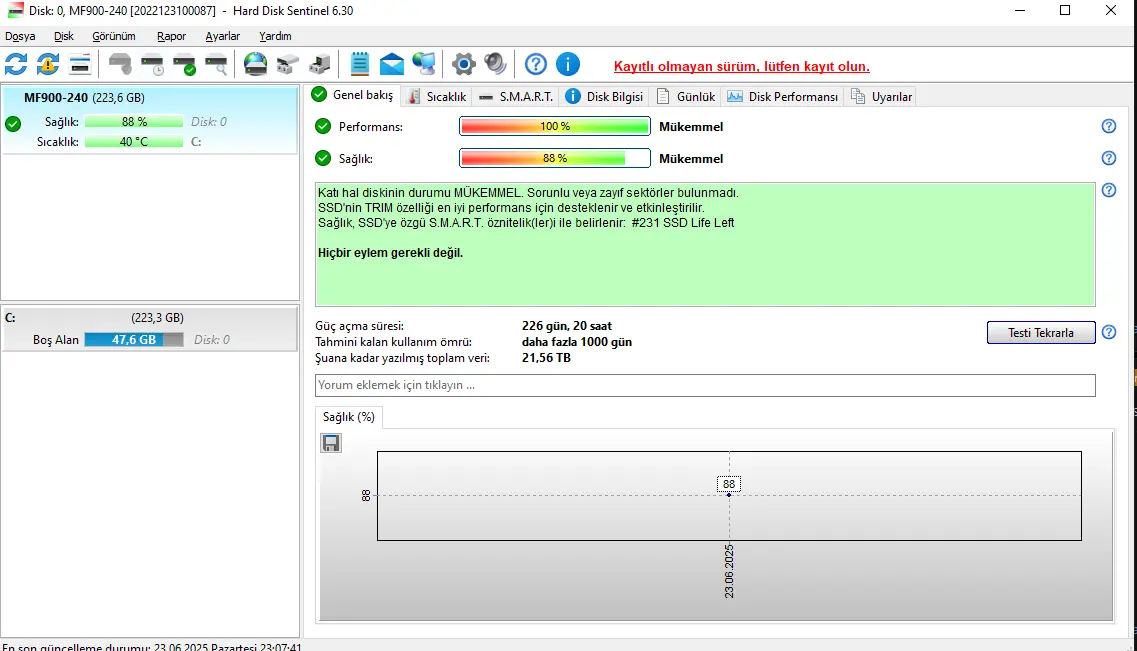Click 'Hiçbir eylem gerekli değil.' text
The height and width of the screenshot is (651, 1137).
pyautogui.click(x=390, y=253)
